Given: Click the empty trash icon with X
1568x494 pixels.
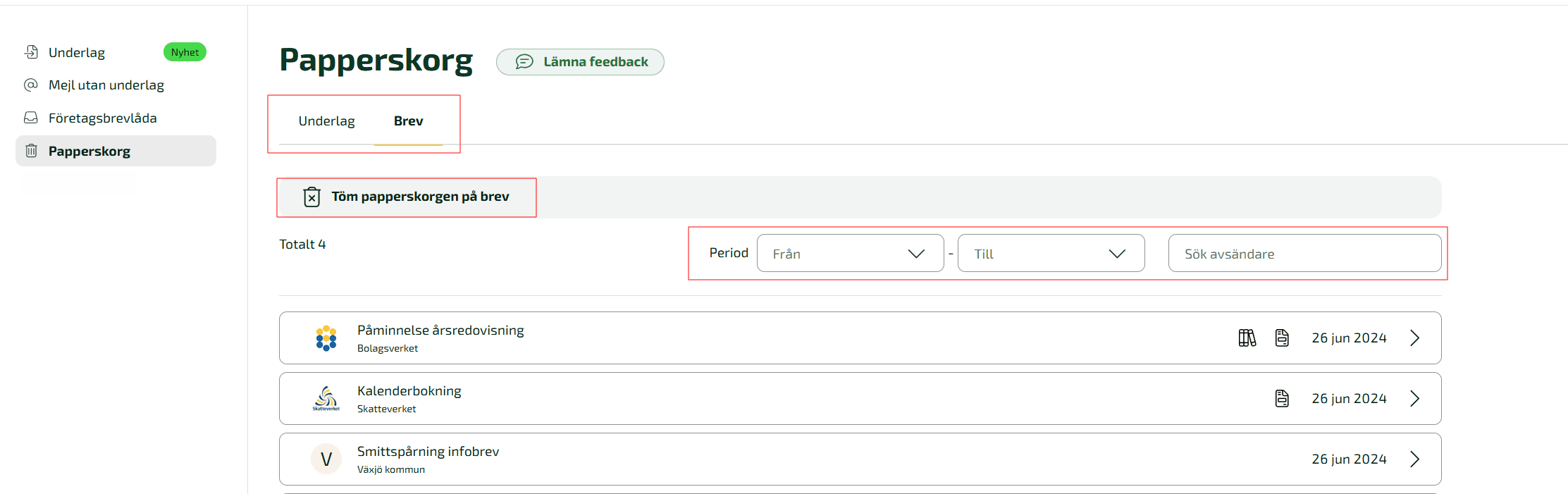Looking at the screenshot, I should click(311, 197).
